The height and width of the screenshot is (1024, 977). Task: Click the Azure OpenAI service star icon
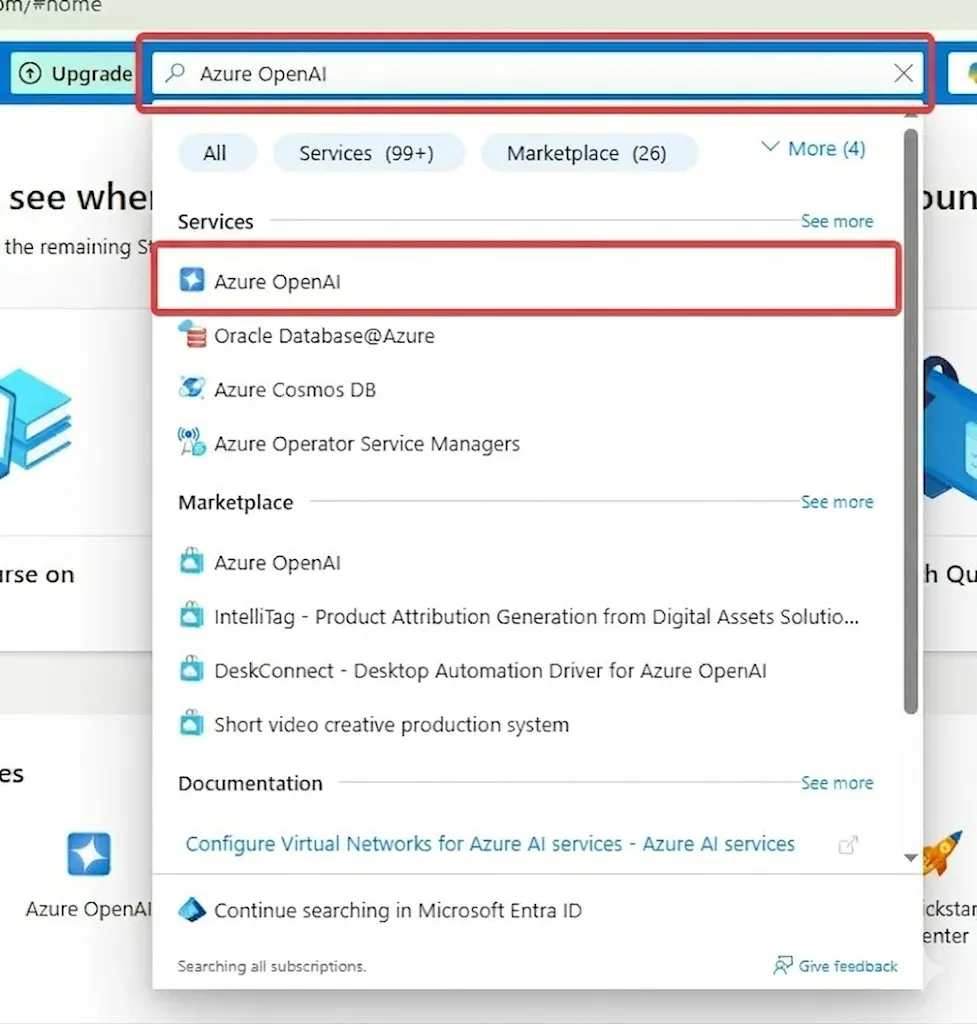tap(191, 280)
